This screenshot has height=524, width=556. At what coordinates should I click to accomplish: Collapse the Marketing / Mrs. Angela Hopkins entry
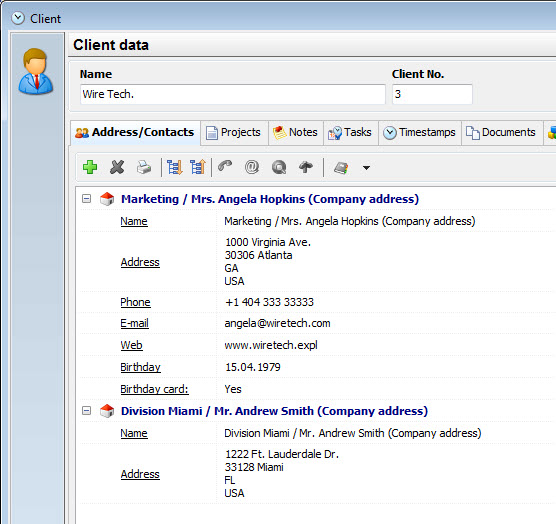point(86,198)
